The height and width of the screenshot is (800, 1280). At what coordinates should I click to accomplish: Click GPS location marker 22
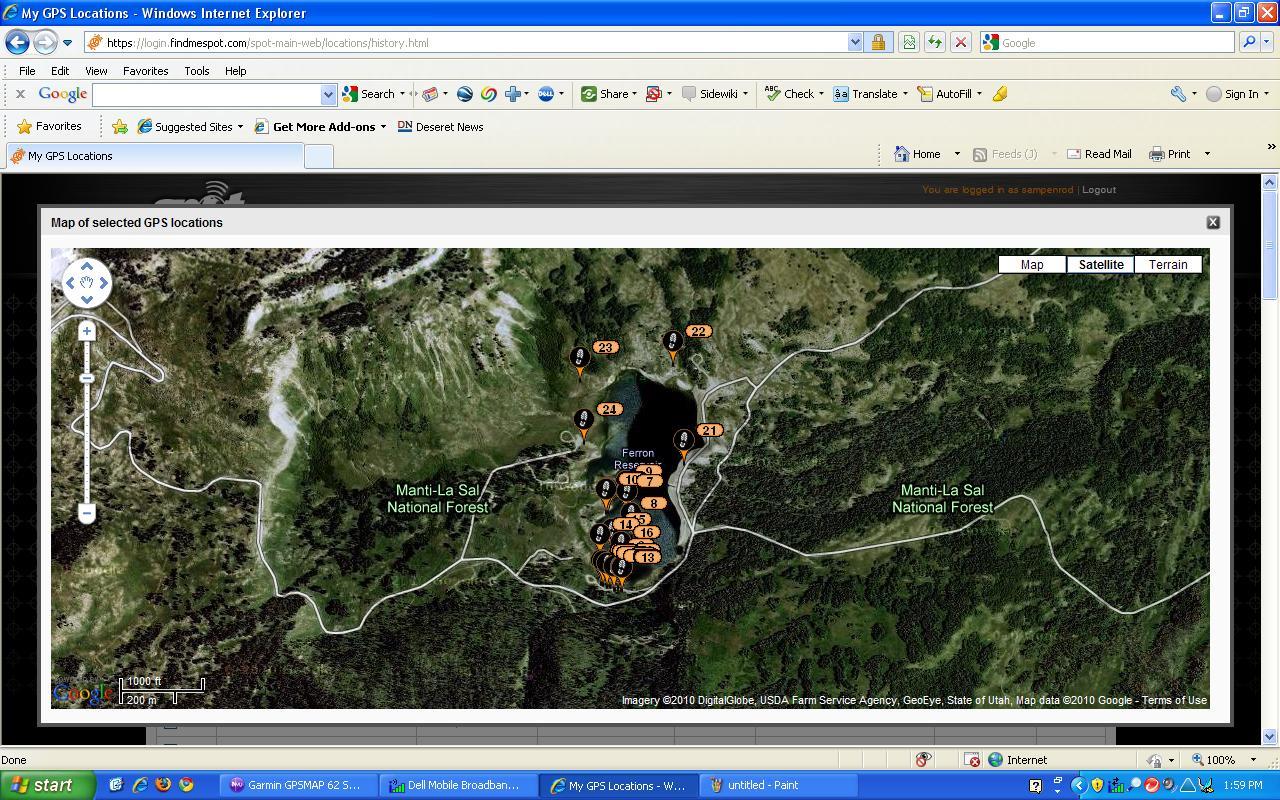[673, 346]
